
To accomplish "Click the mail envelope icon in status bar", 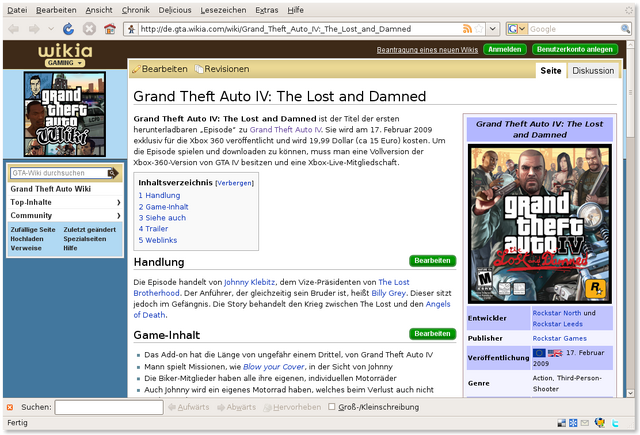I will tap(585, 423).
